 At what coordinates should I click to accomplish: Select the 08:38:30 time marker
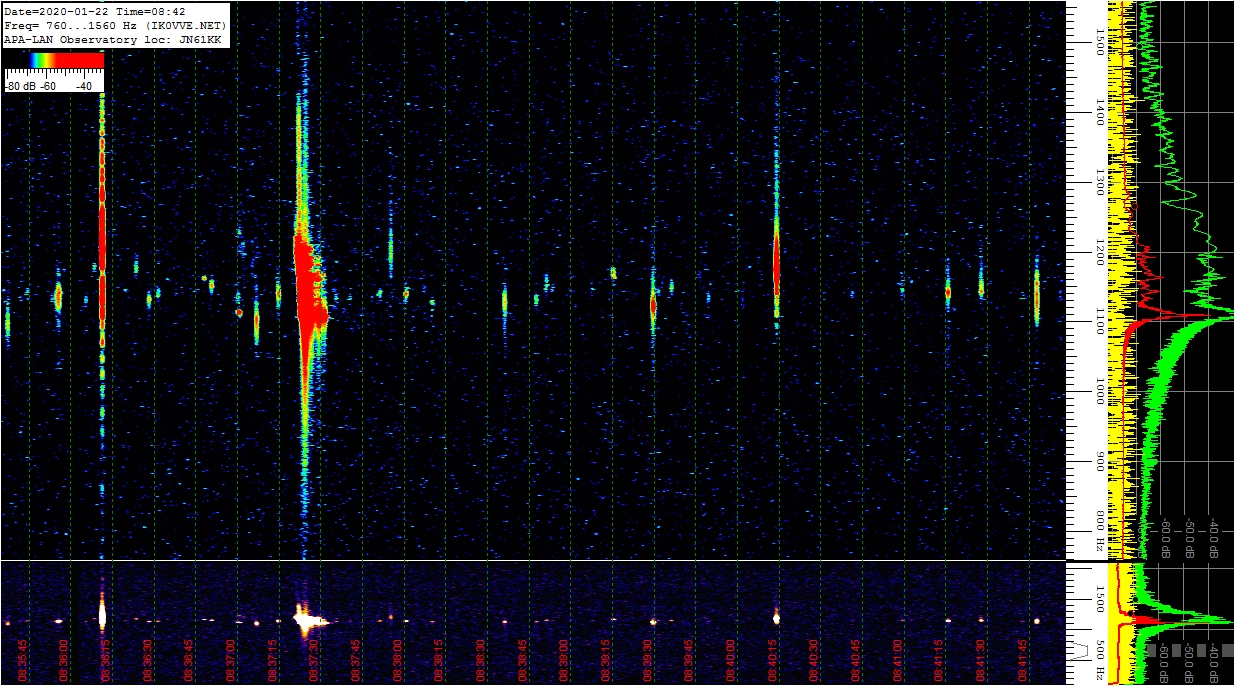[481, 660]
